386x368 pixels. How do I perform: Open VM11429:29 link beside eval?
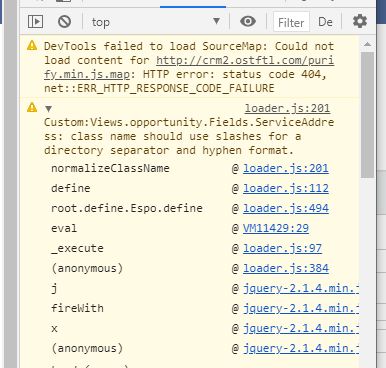point(276,228)
